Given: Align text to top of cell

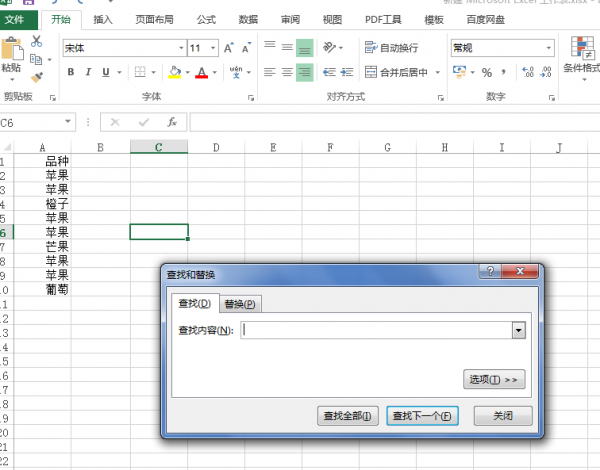Looking at the screenshot, I should [x=270, y=47].
